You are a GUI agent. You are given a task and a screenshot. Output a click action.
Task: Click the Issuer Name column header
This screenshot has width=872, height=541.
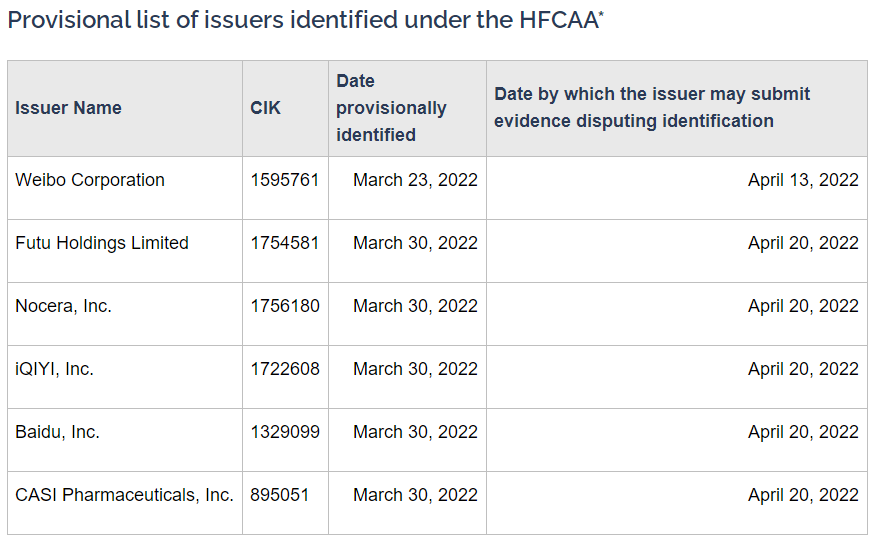(125, 108)
